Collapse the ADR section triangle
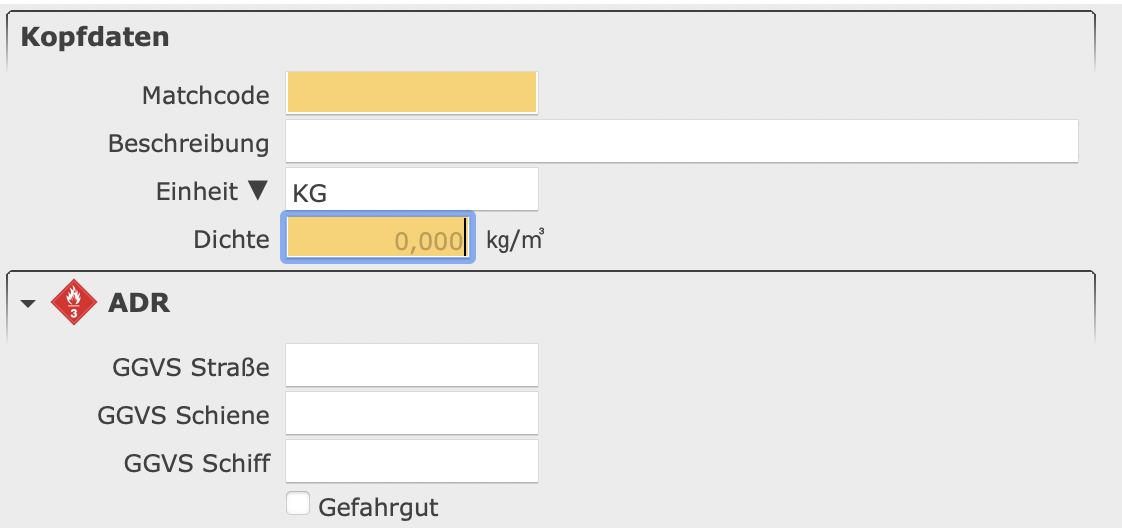Image resolution: width=1122 pixels, height=528 pixels. coord(29,304)
